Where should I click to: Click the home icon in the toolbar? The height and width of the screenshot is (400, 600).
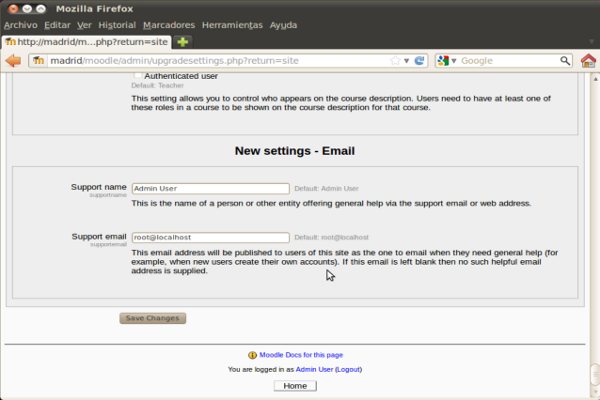click(588, 61)
